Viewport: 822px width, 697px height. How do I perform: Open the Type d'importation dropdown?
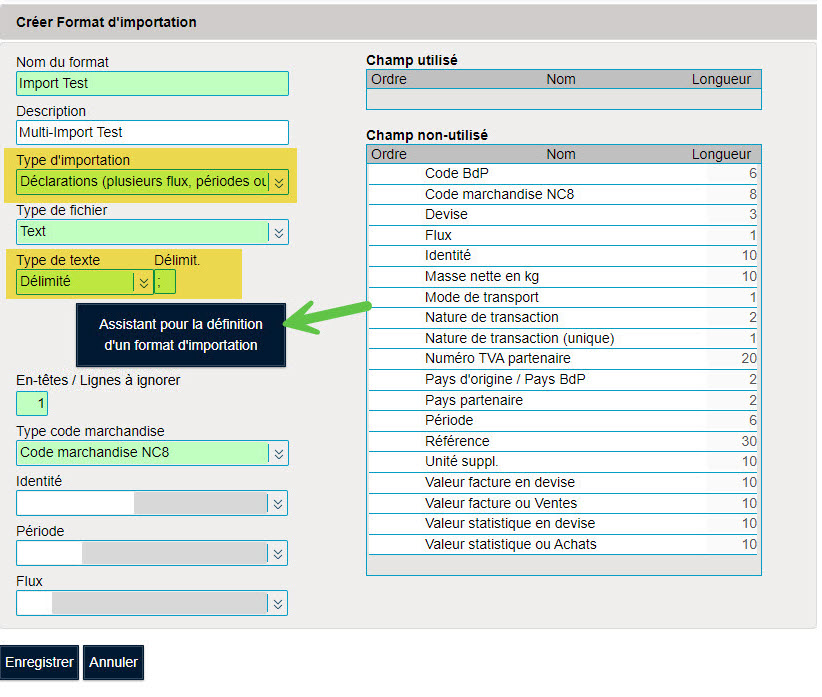[152, 182]
